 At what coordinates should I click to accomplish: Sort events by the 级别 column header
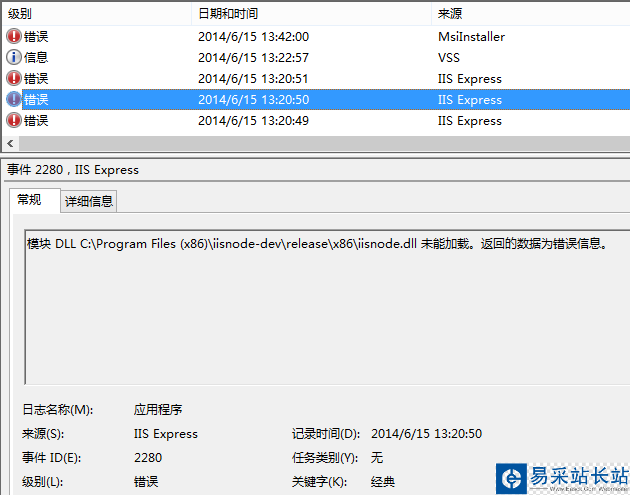click(x=96, y=14)
